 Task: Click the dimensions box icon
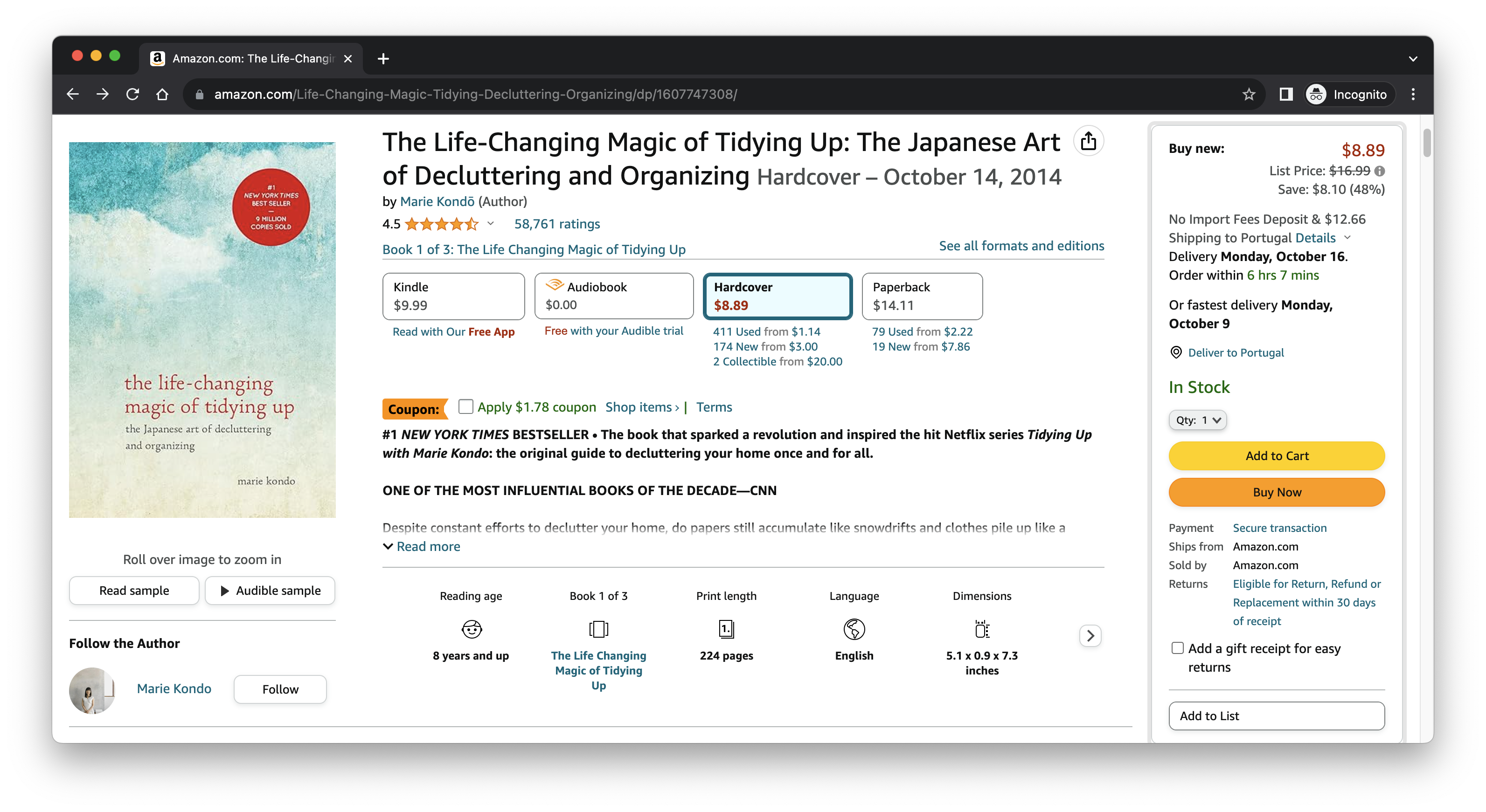tap(981, 629)
